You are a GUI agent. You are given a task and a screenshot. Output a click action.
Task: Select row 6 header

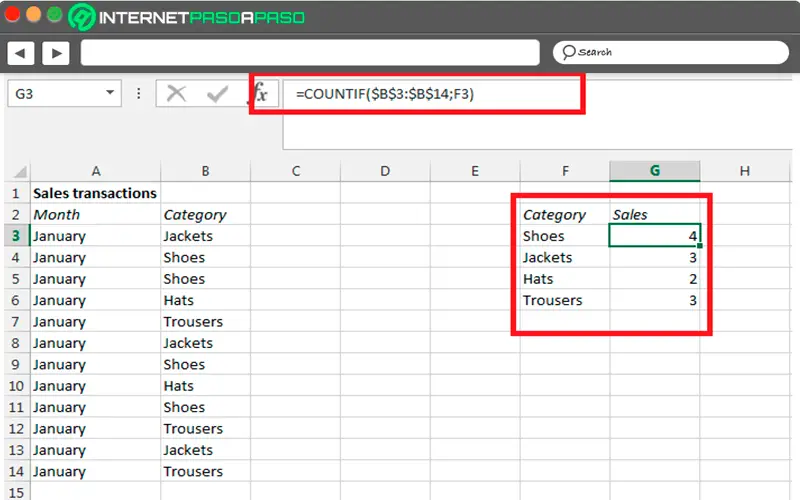(16, 301)
